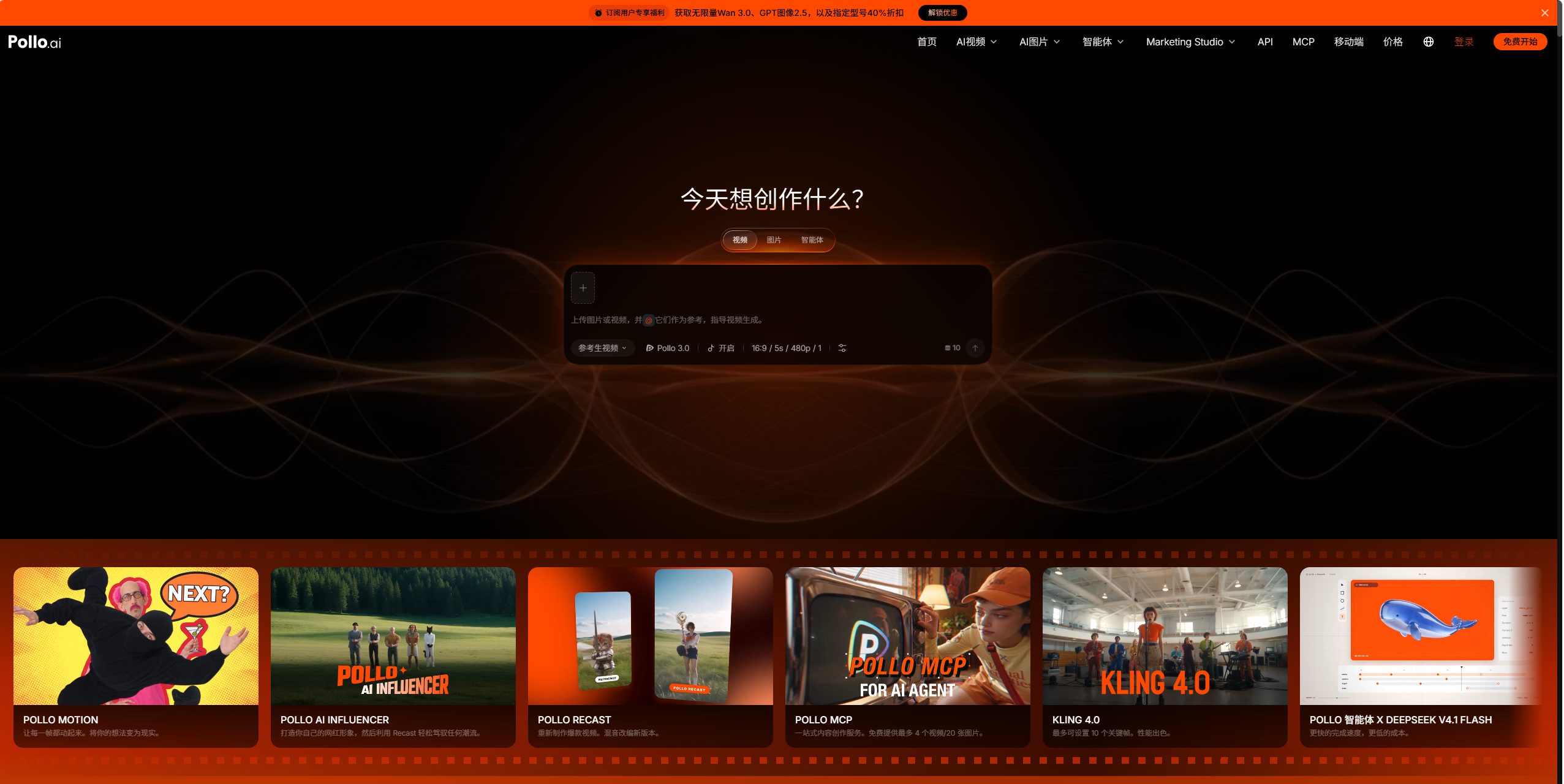This screenshot has height=784, width=1564.
Task: Open the Pollo Recast thumbnail
Action: tap(651, 636)
